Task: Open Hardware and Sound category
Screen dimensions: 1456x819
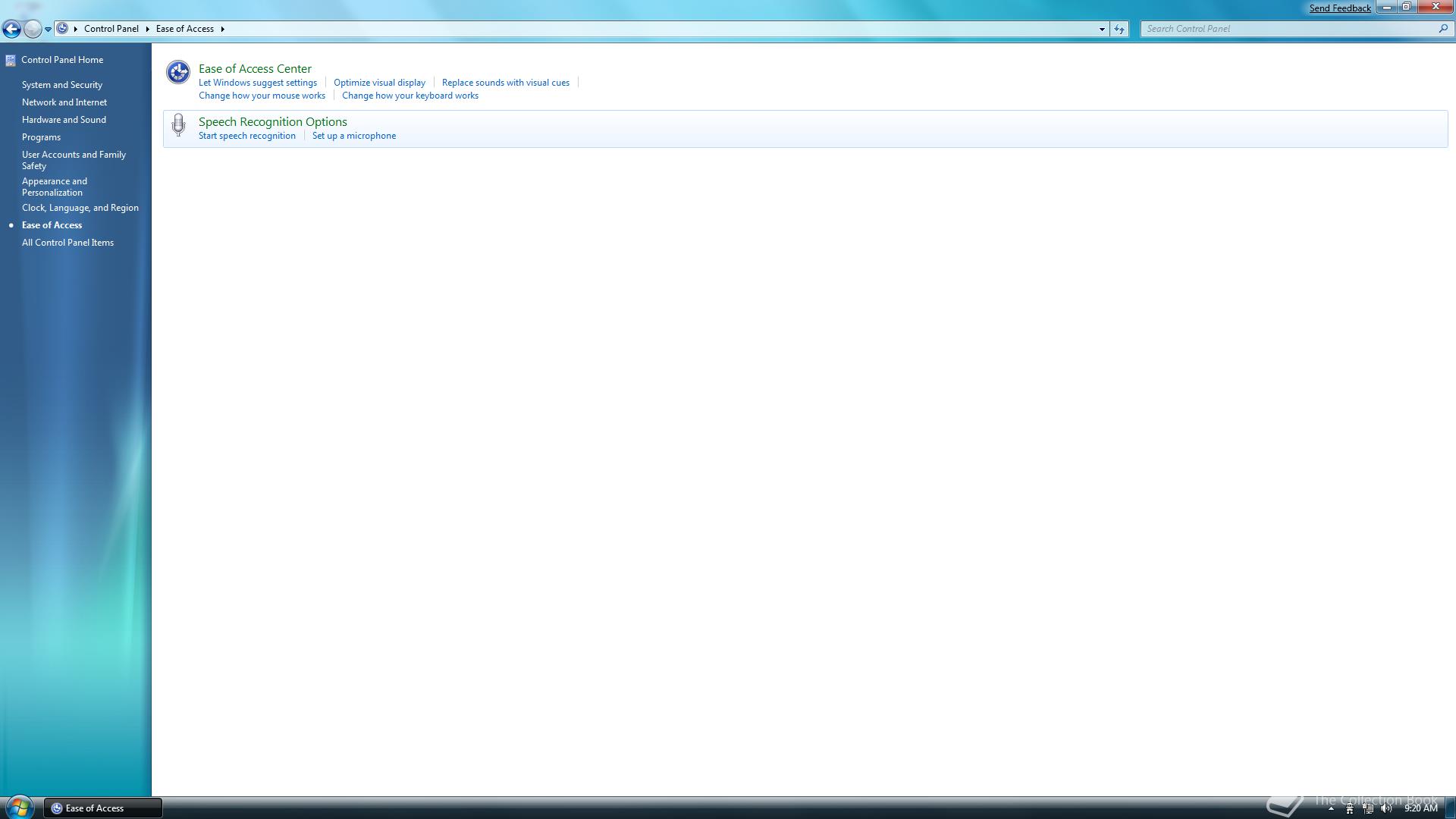Action: click(x=64, y=120)
